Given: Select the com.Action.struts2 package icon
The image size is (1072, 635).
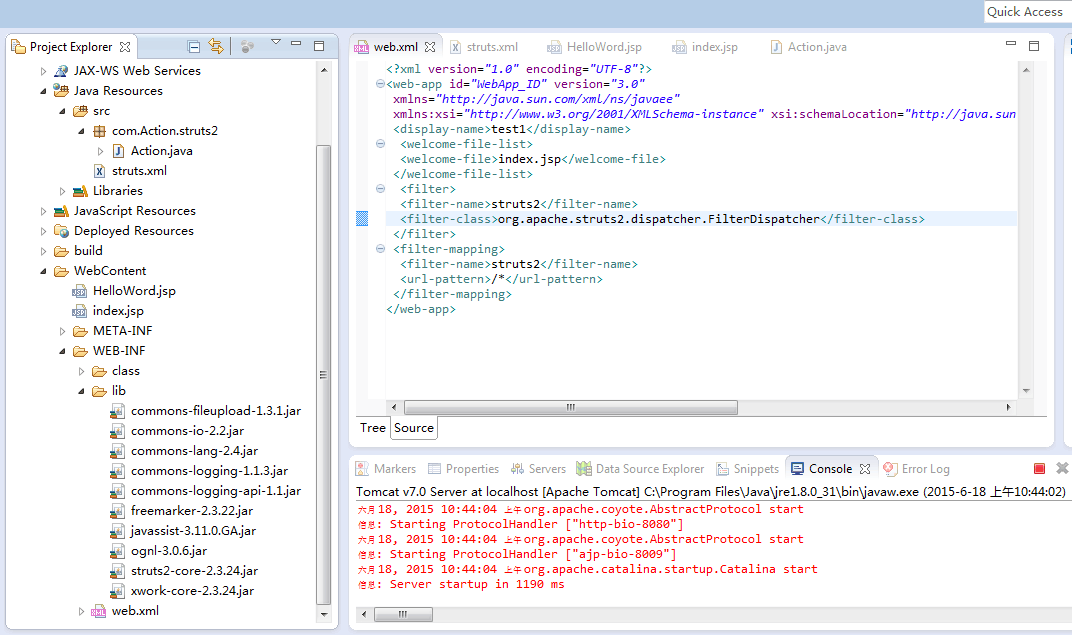Looking at the screenshot, I should (99, 131).
